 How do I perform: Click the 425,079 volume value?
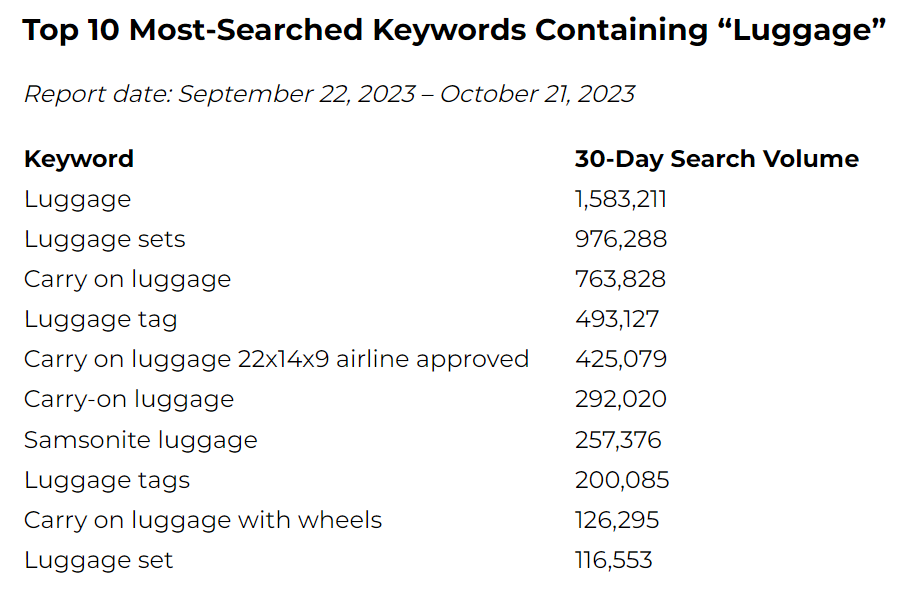[x=621, y=360]
